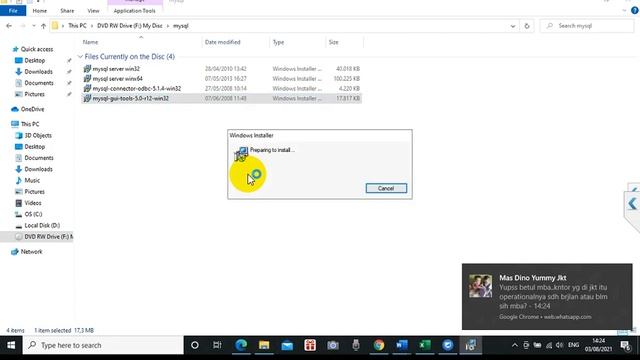640x360 pixels.
Task: Click the taskbar 'Type here to search' box
Action: [103, 345]
